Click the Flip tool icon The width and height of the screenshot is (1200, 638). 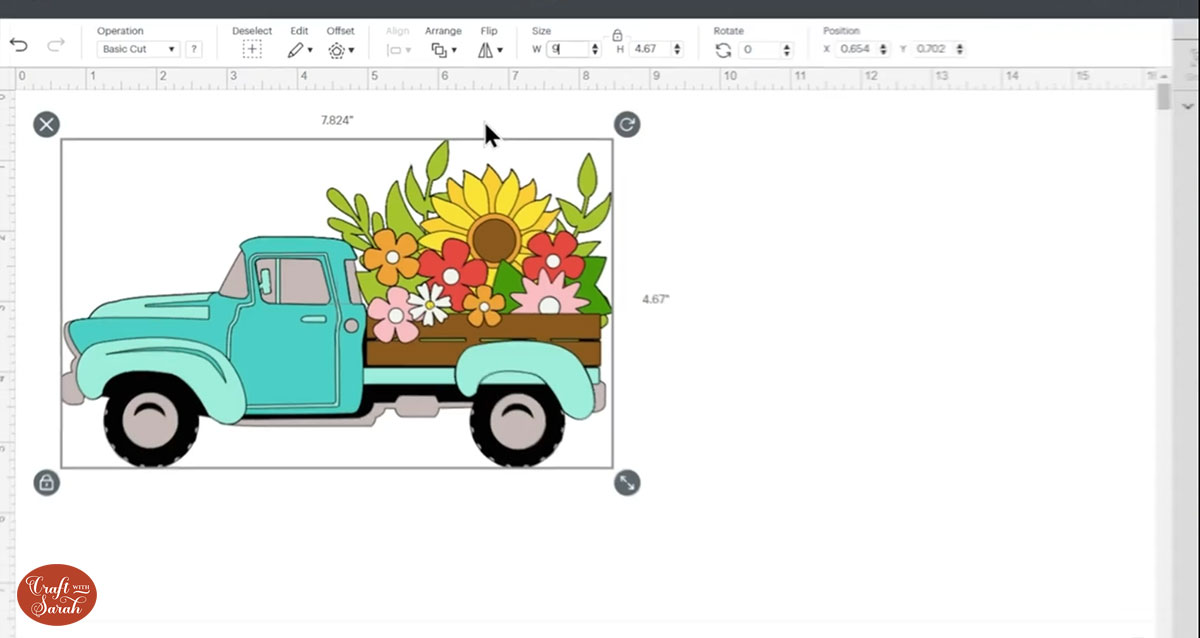pos(487,48)
